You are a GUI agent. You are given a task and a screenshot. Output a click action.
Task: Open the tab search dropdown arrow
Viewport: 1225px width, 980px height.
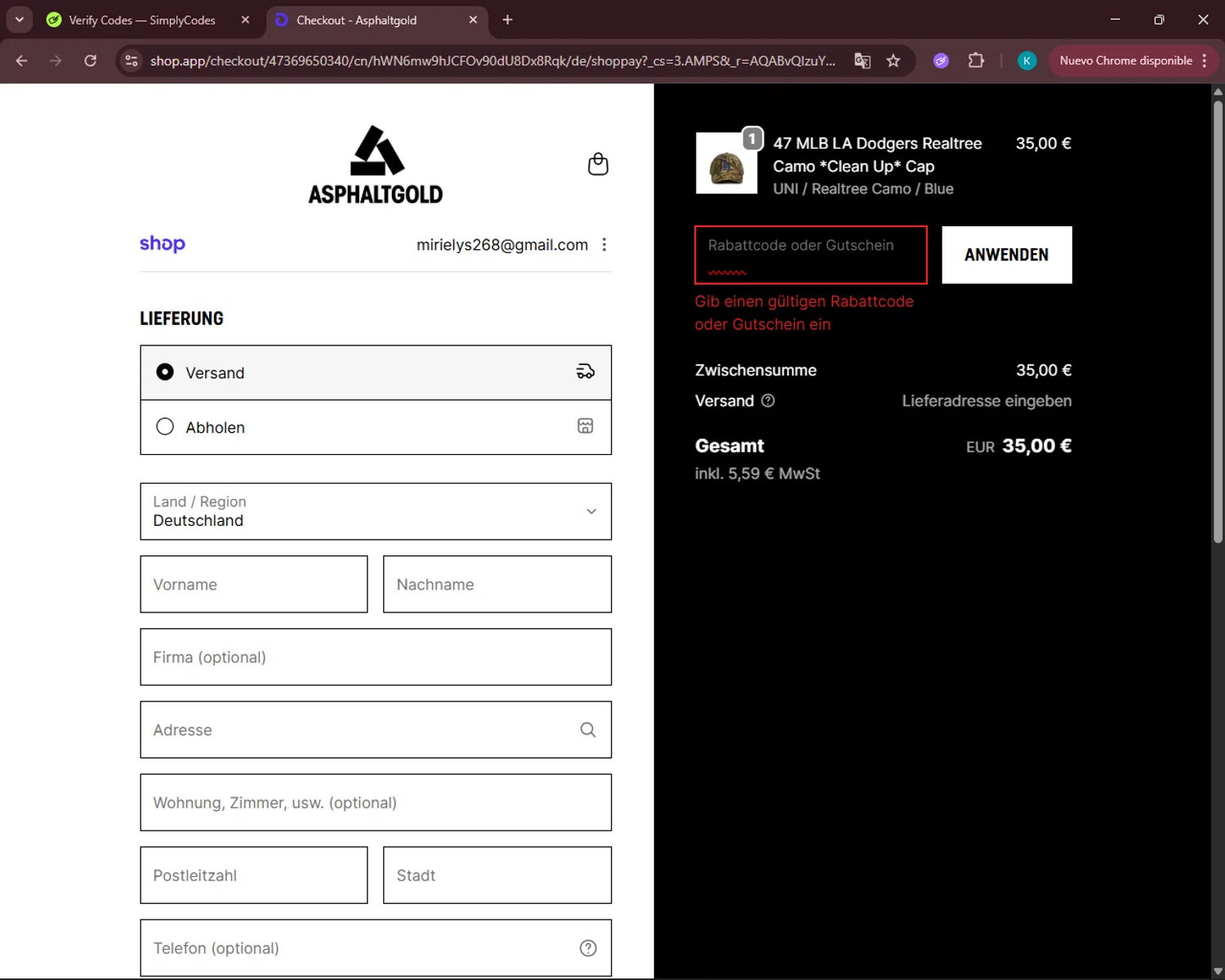19,20
